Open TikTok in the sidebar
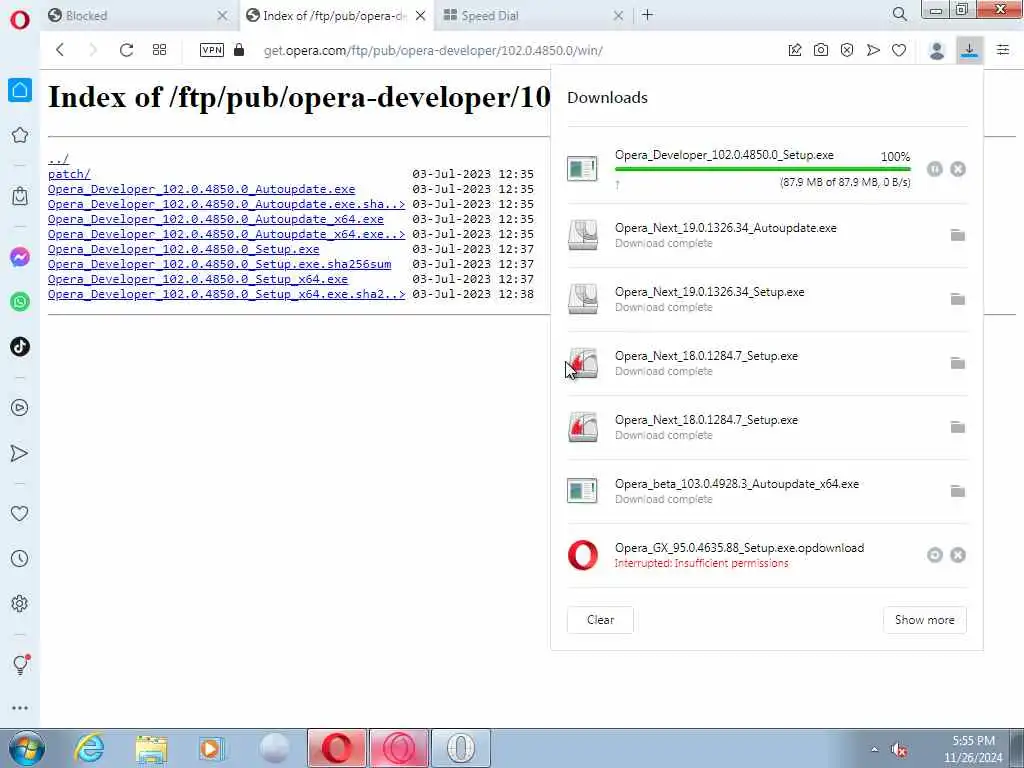 (x=20, y=347)
